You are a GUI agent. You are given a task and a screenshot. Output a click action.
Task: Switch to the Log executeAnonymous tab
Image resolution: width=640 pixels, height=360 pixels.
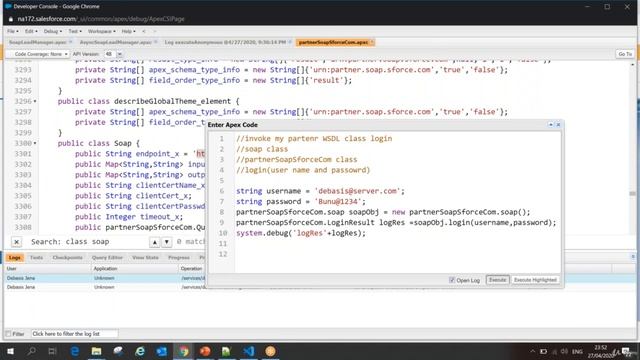point(225,42)
